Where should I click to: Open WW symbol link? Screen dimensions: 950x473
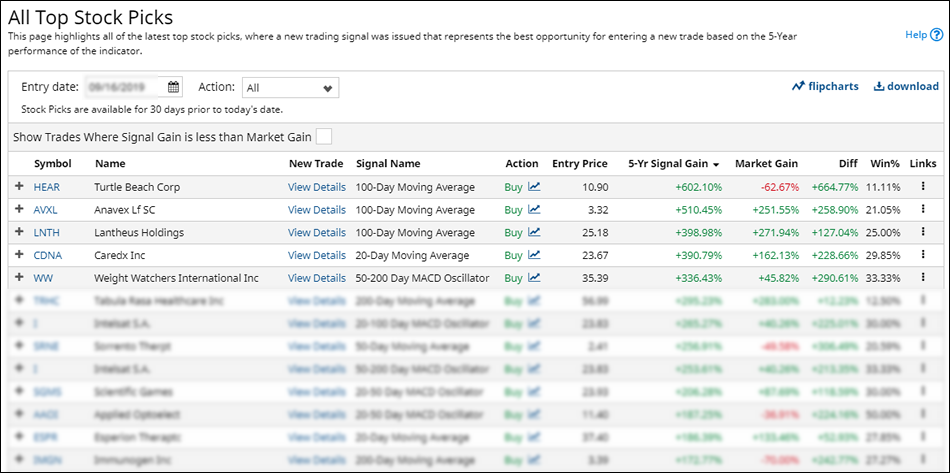(42, 278)
